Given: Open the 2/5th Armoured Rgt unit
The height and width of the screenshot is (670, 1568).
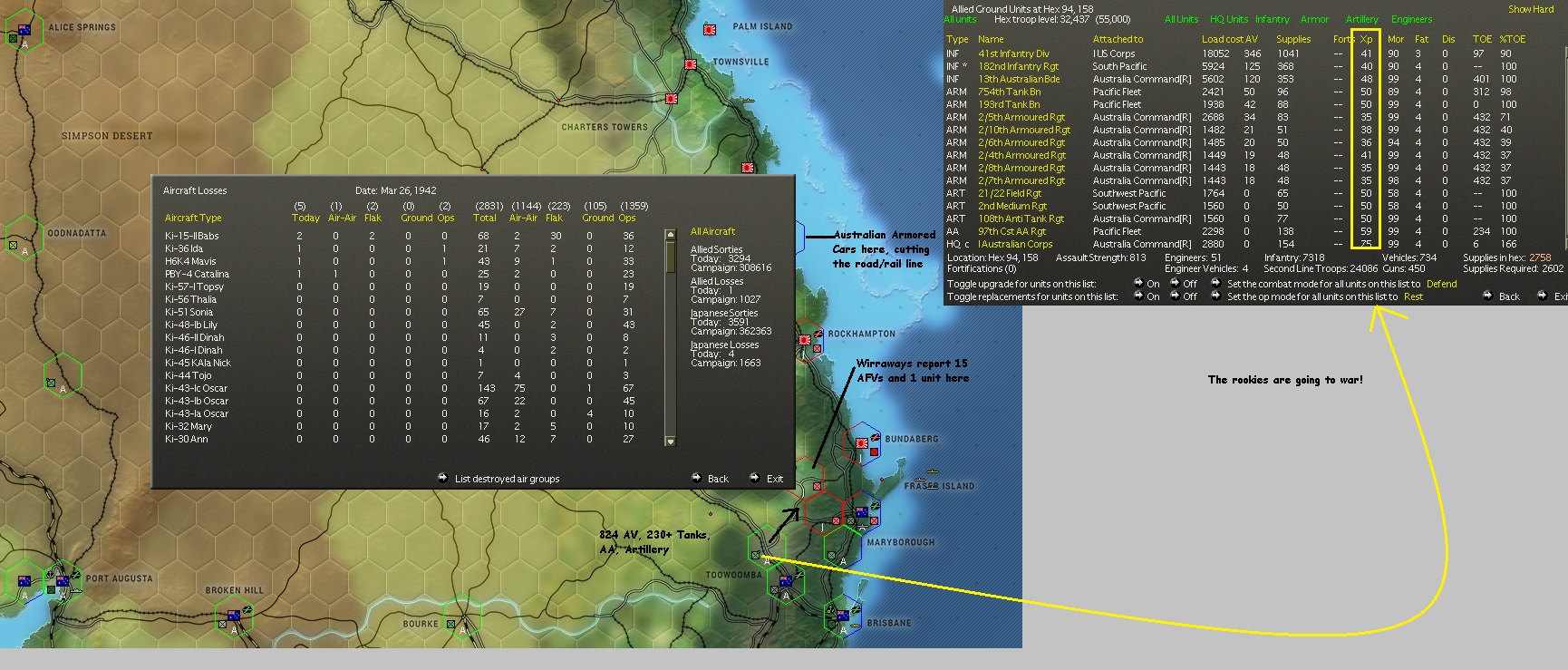Looking at the screenshot, I should tap(1021, 117).
